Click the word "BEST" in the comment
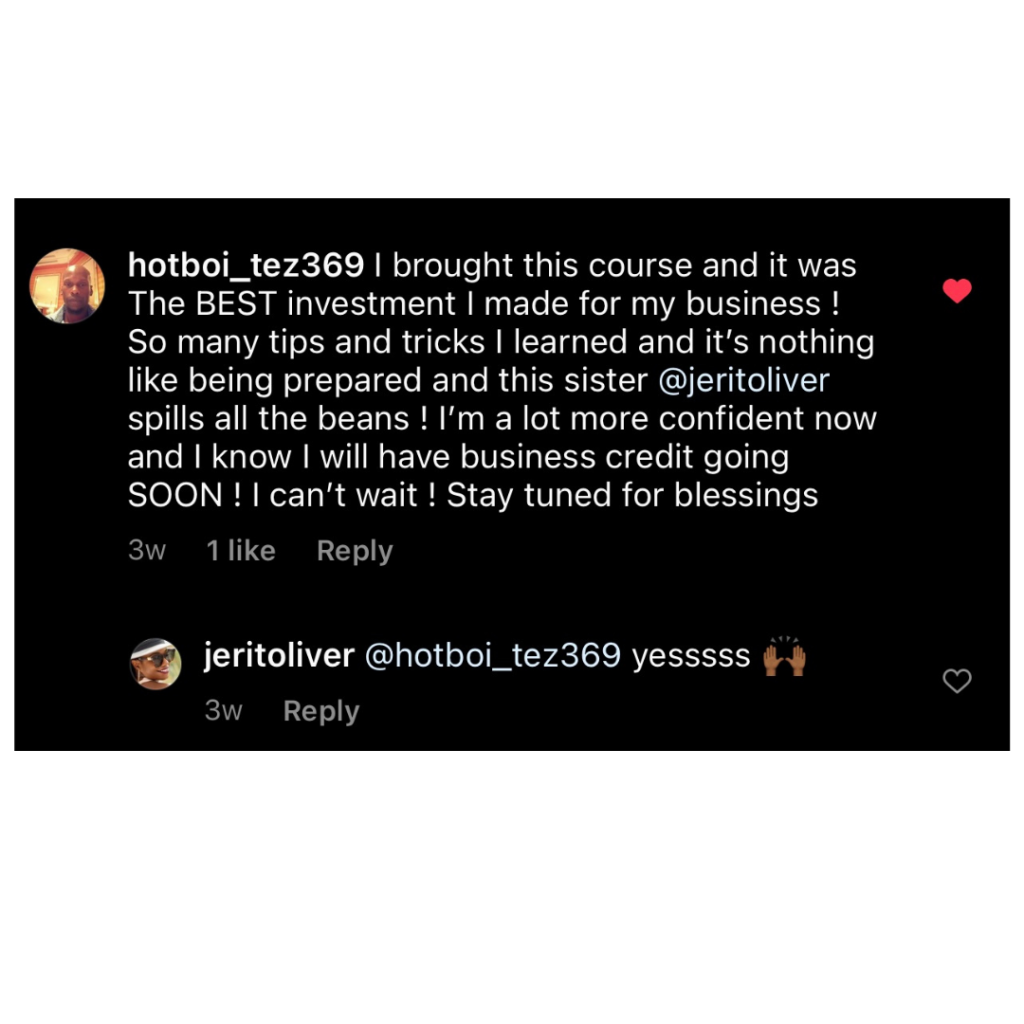The width and height of the screenshot is (1024, 1024). coord(236,304)
